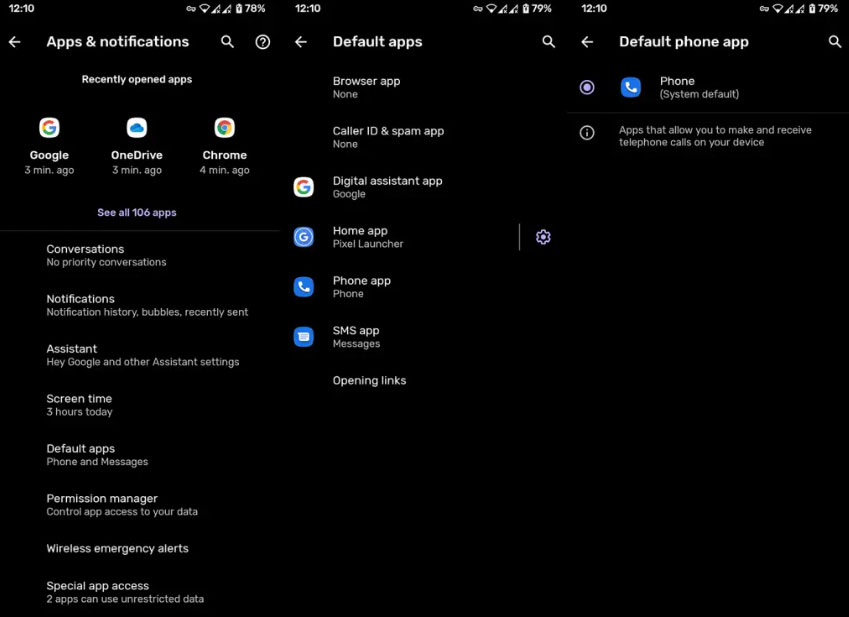Screen dimensions: 849x617
Task: Open Home app settings gear
Action: tap(543, 237)
